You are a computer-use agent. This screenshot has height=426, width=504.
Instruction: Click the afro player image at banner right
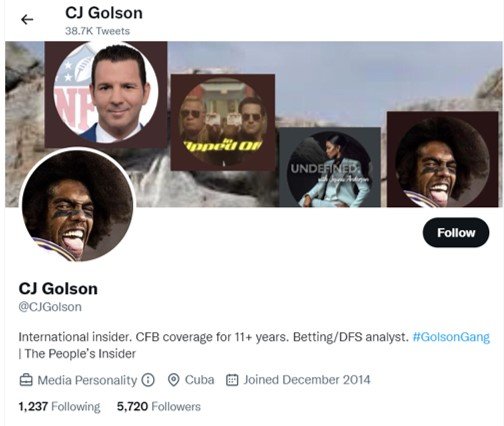click(443, 159)
